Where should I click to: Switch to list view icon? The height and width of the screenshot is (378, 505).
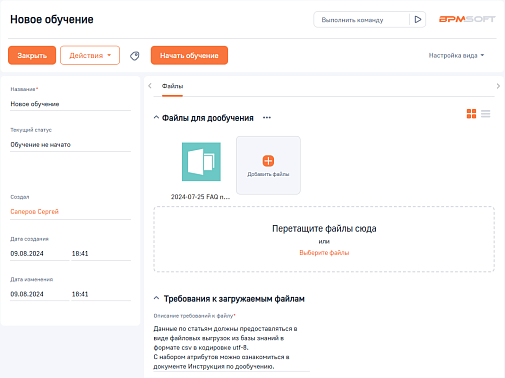pyautogui.click(x=486, y=114)
